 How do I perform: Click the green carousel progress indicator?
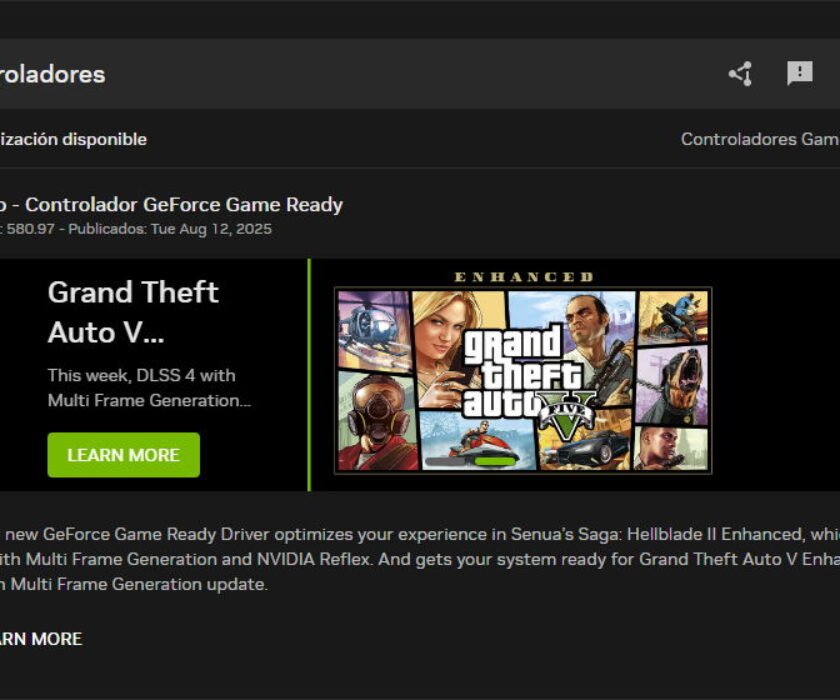click(x=495, y=461)
